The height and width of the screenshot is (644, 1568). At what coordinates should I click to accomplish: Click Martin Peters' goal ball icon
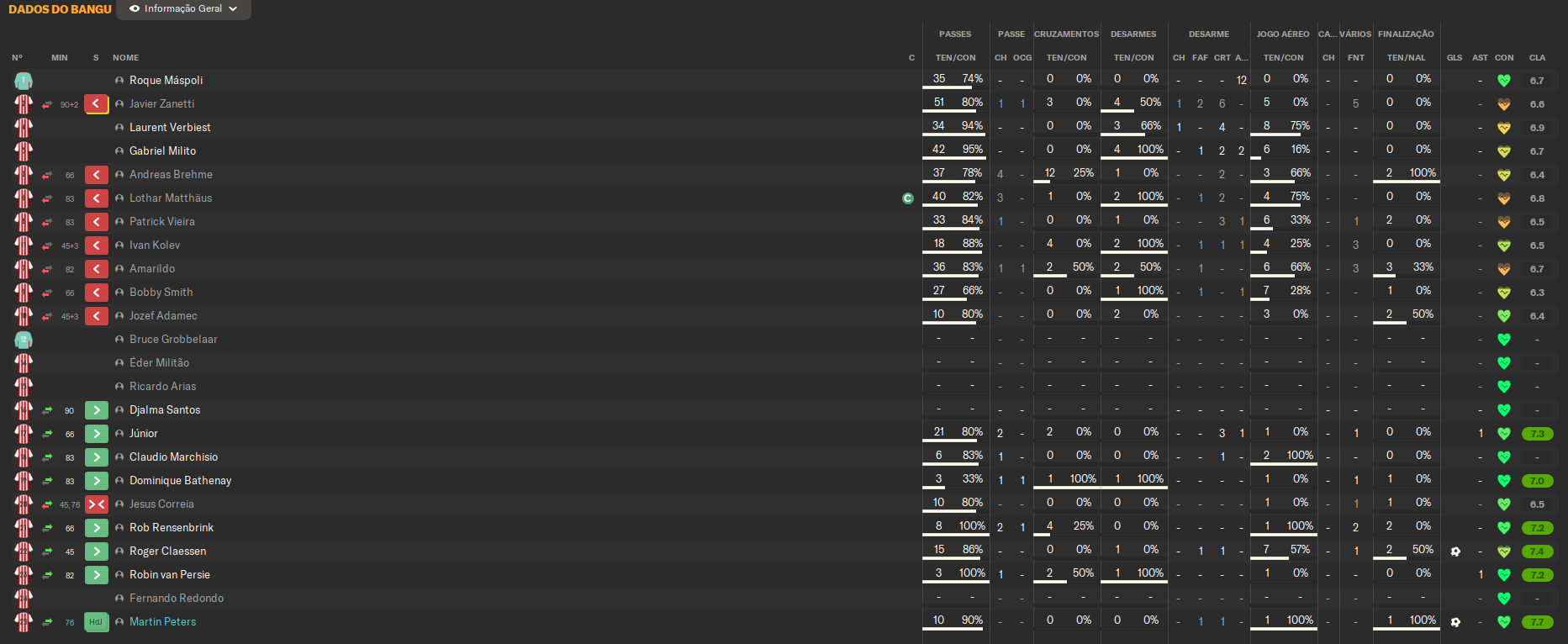[x=1455, y=622]
